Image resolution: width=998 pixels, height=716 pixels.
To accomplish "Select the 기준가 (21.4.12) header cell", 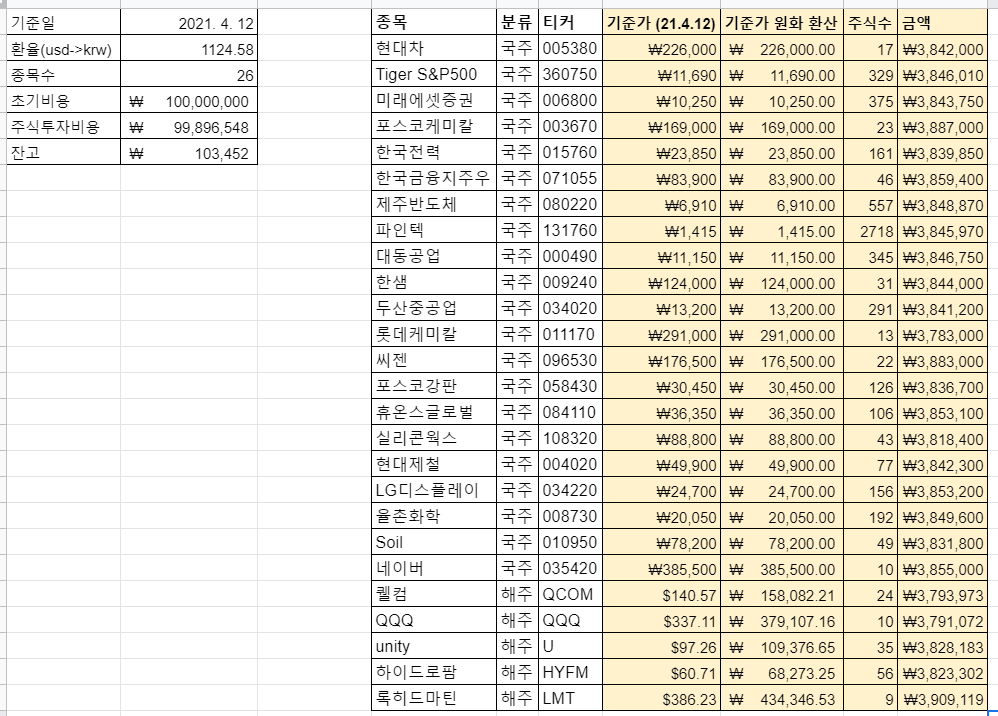I will 661,23.
